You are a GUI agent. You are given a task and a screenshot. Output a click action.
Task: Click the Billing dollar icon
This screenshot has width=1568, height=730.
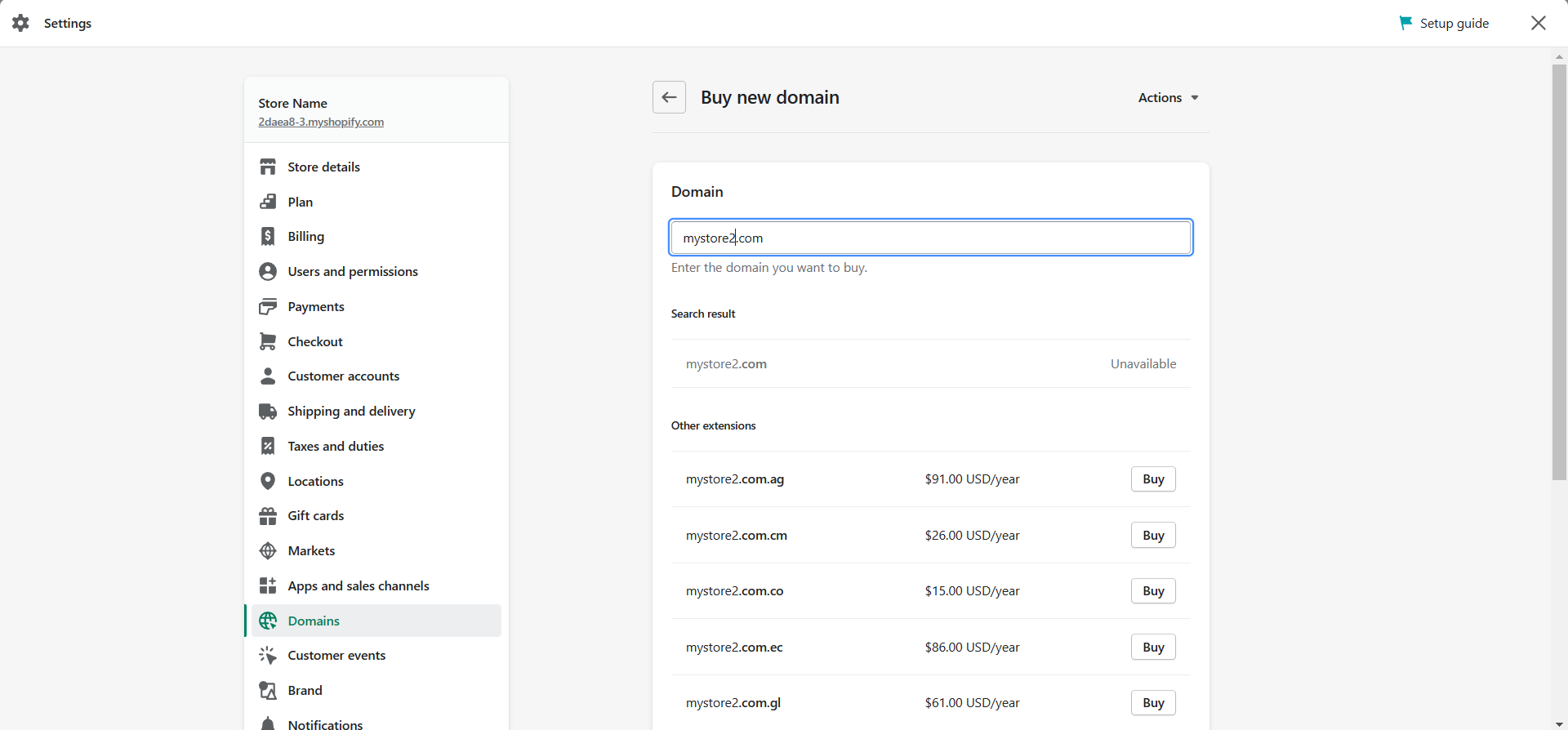click(268, 236)
